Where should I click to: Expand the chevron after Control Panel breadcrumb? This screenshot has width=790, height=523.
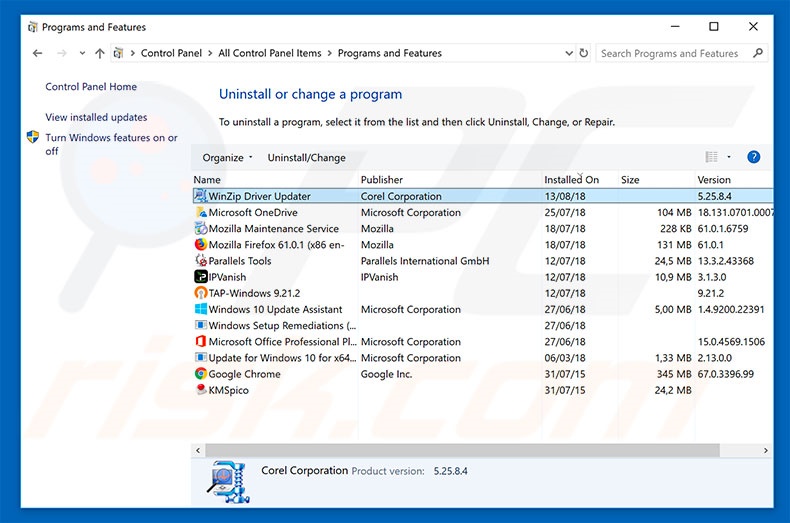pyautogui.click(x=210, y=53)
